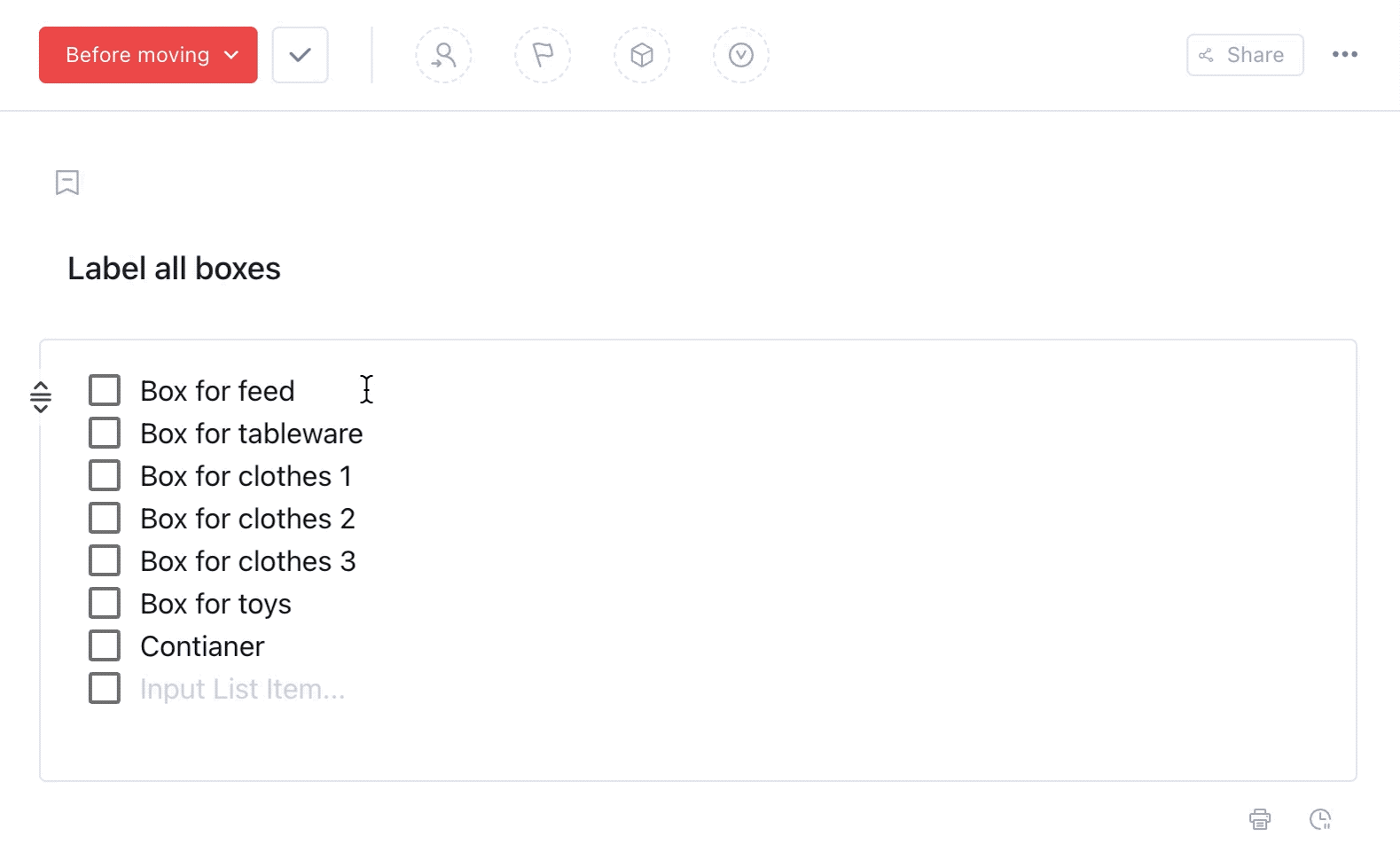
Task: Click the printer icon at bottom right
Action: click(1260, 819)
